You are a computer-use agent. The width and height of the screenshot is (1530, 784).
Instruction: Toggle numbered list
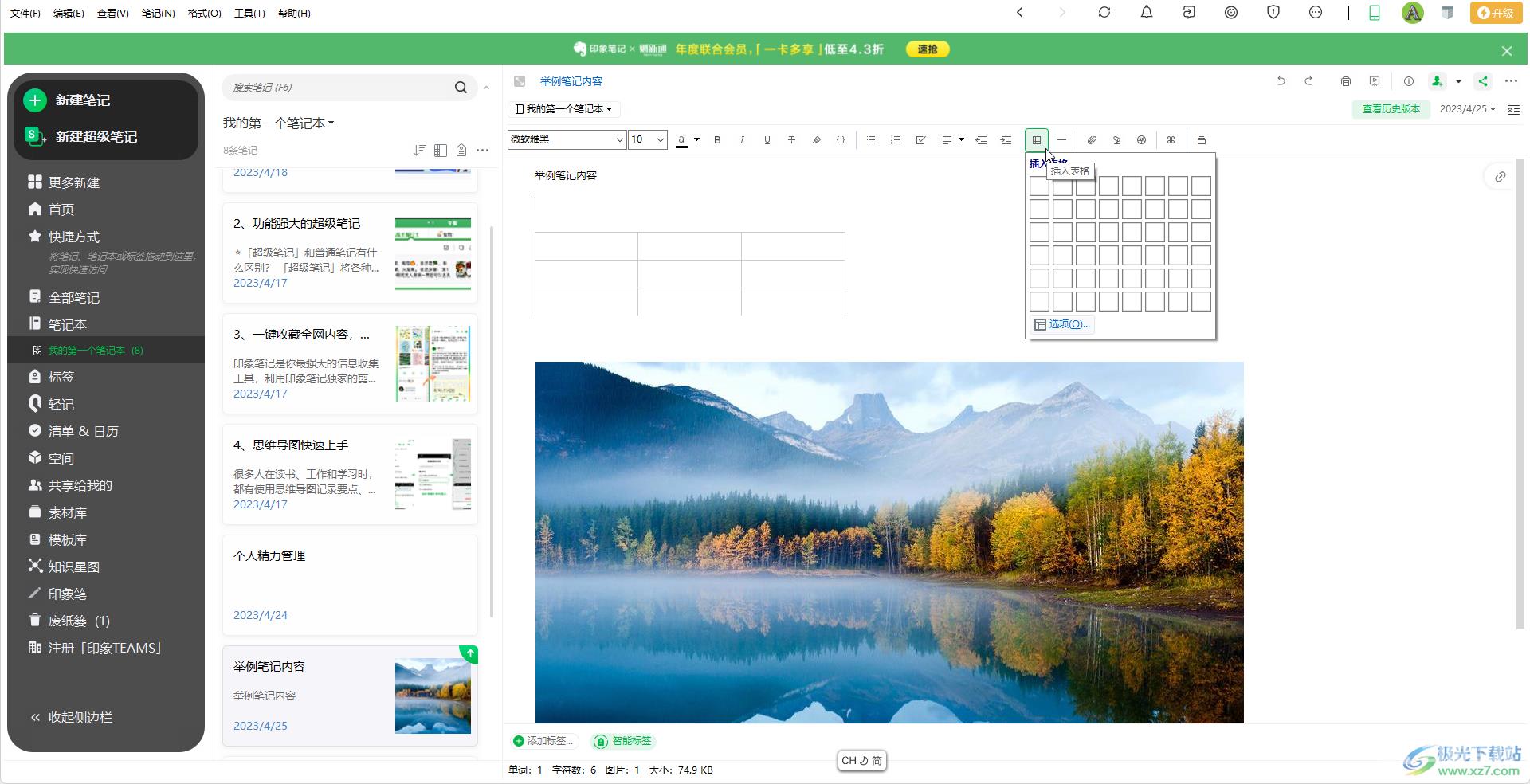(x=896, y=139)
